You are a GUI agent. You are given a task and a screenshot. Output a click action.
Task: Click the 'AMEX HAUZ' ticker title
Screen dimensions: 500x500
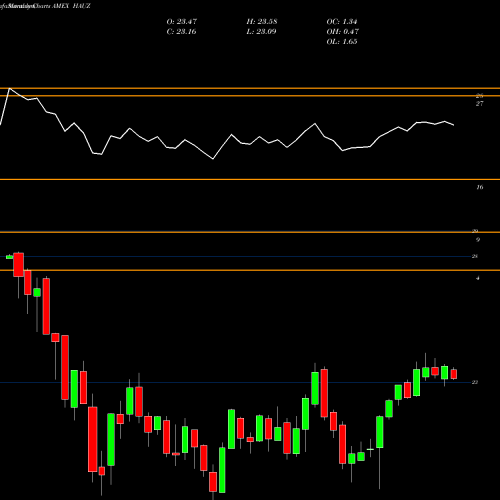click(x=71, y=6)
